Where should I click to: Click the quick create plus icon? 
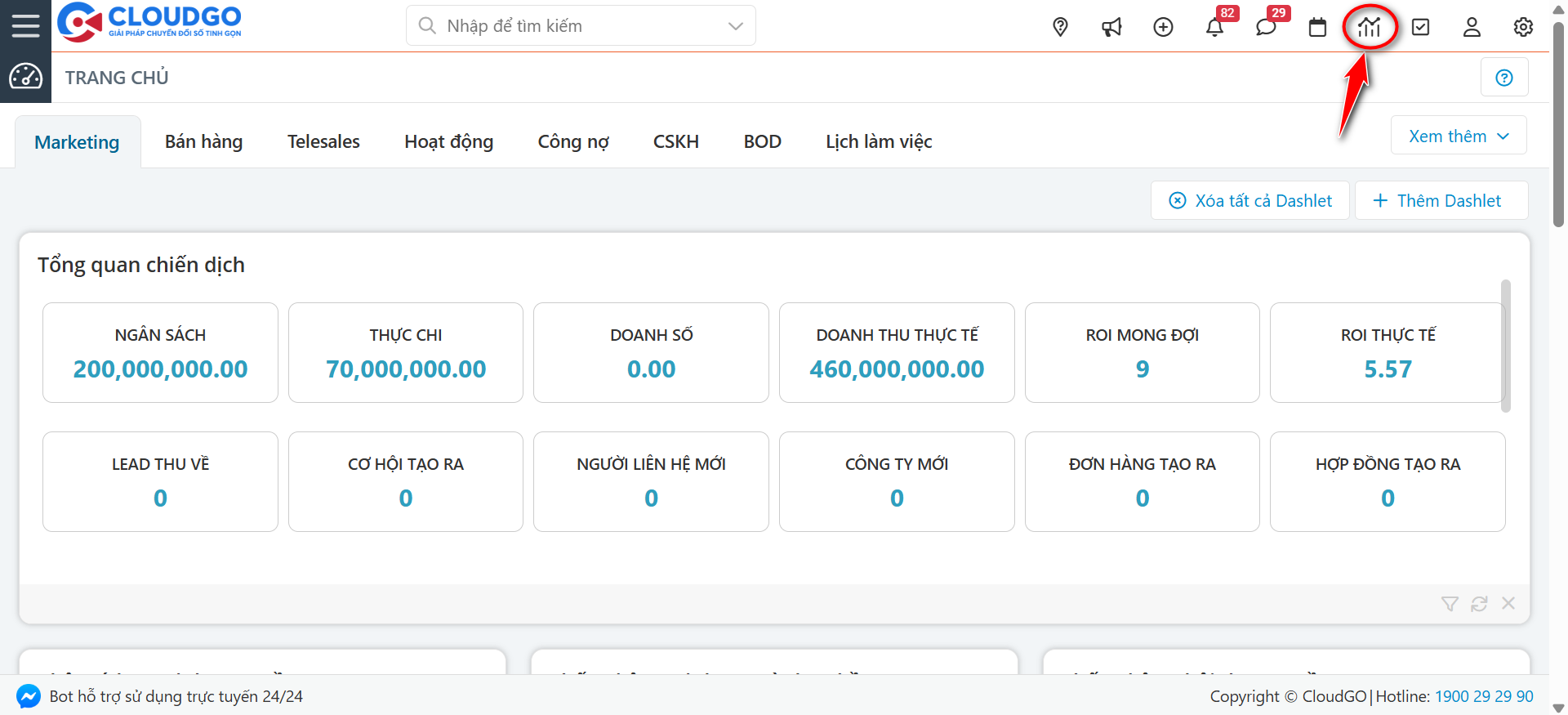[1163, 27]
